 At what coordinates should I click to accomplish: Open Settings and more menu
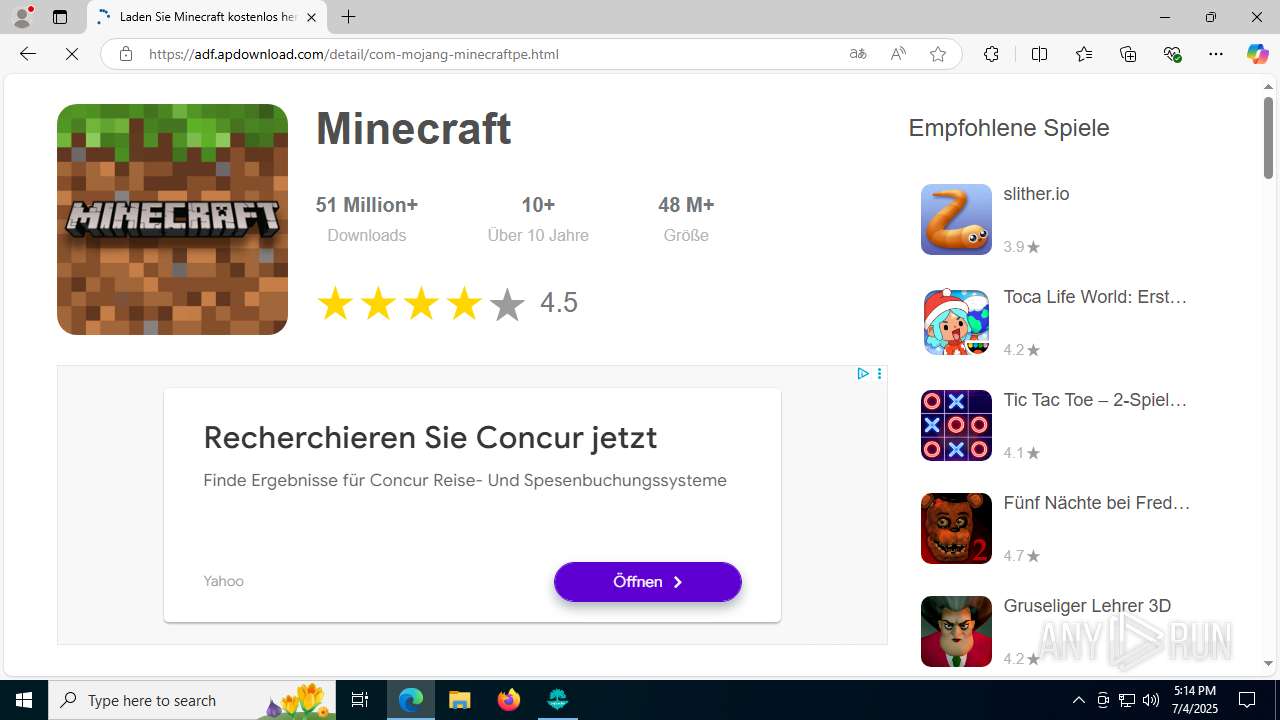(1216, 54)
